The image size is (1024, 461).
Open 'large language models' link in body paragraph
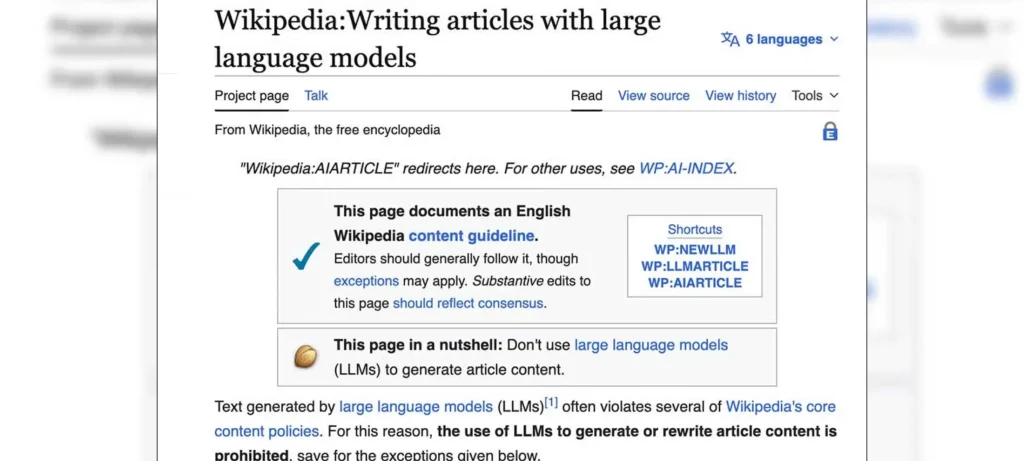click(415, 407)
